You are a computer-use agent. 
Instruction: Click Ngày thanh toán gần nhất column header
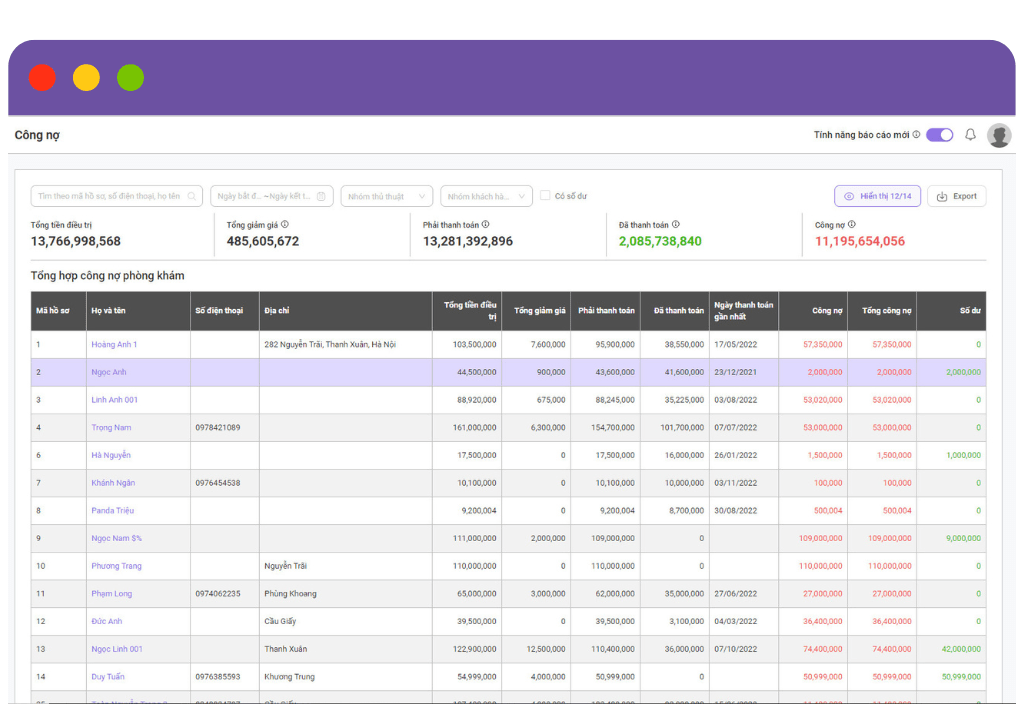point(744,311)
